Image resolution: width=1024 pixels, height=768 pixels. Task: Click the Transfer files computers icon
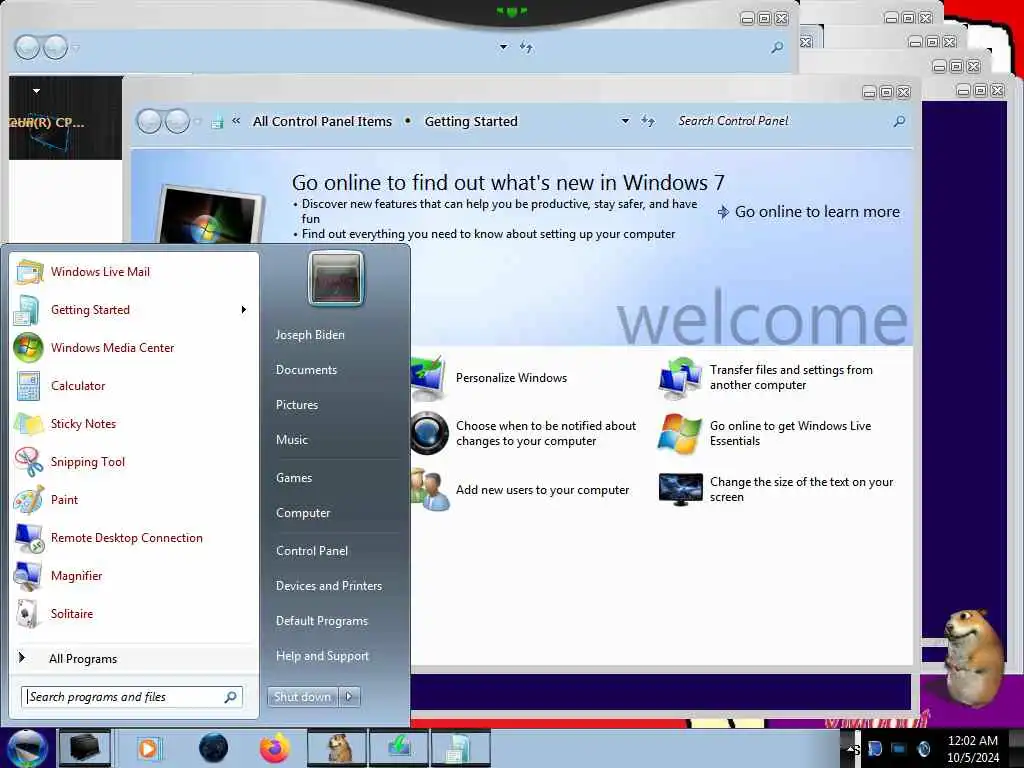pyautogui.click(x=680, y=378)
